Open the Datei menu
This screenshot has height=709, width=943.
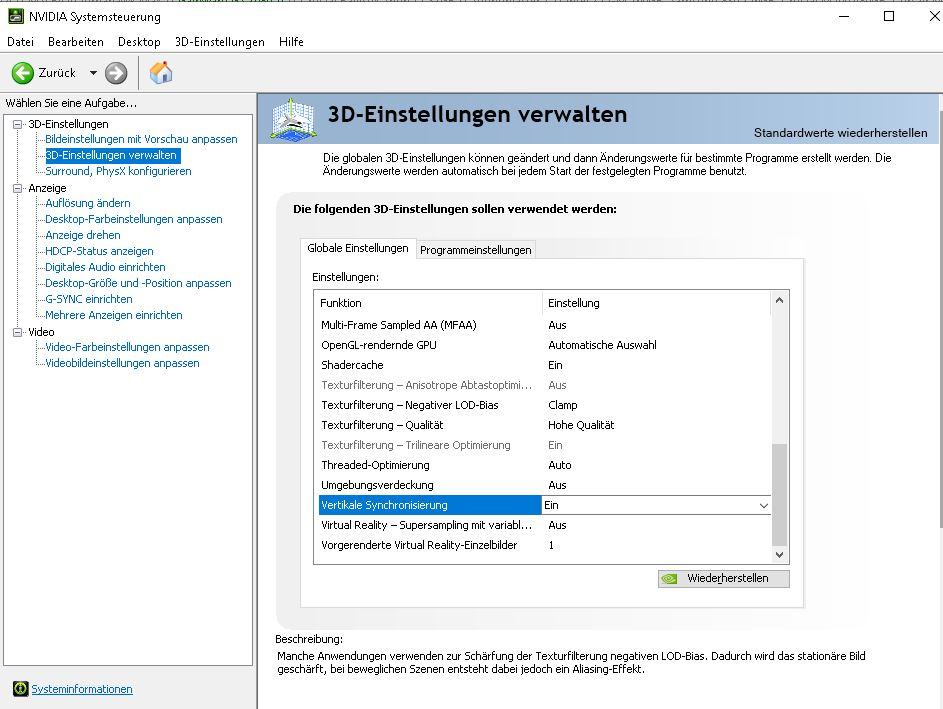[x=20, y=41]
